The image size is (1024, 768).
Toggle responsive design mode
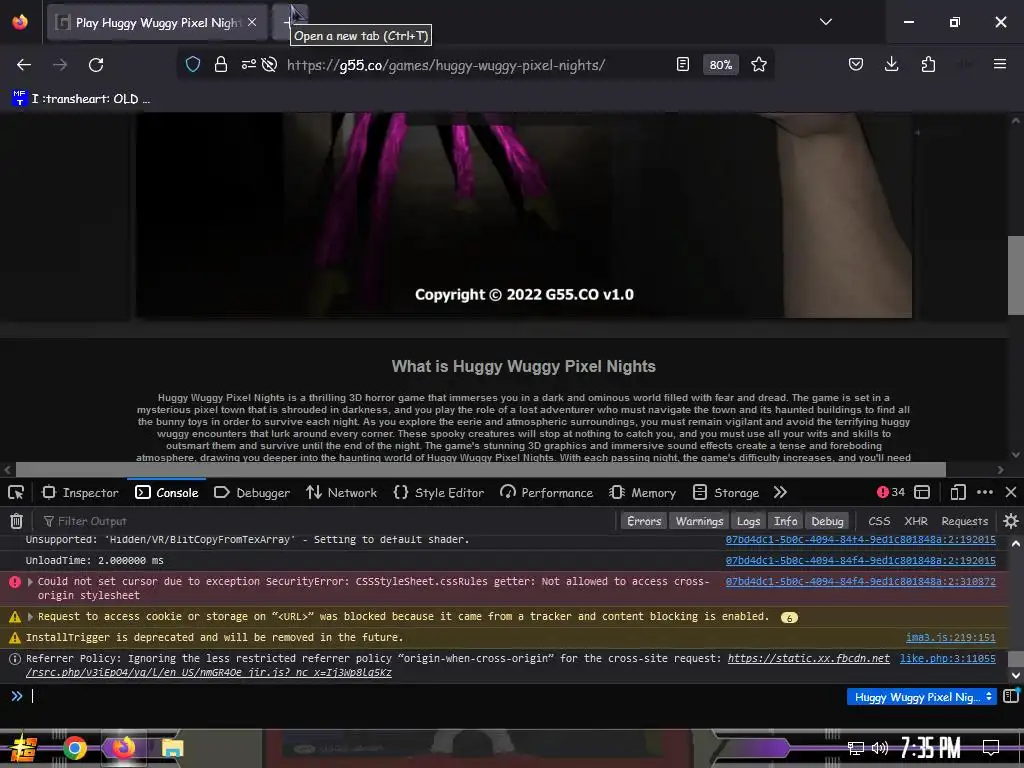point(958,492)
